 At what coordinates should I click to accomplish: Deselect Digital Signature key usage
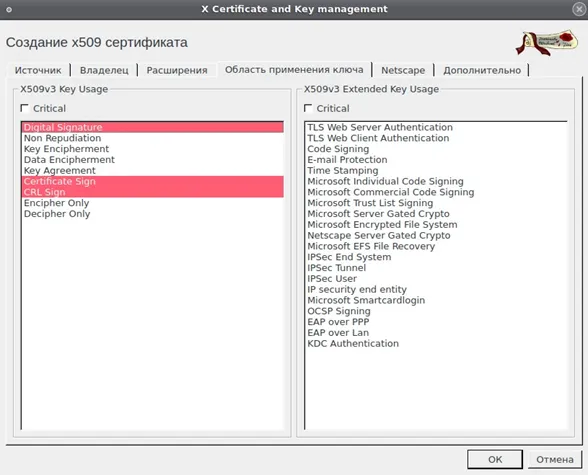pos(153,127)
